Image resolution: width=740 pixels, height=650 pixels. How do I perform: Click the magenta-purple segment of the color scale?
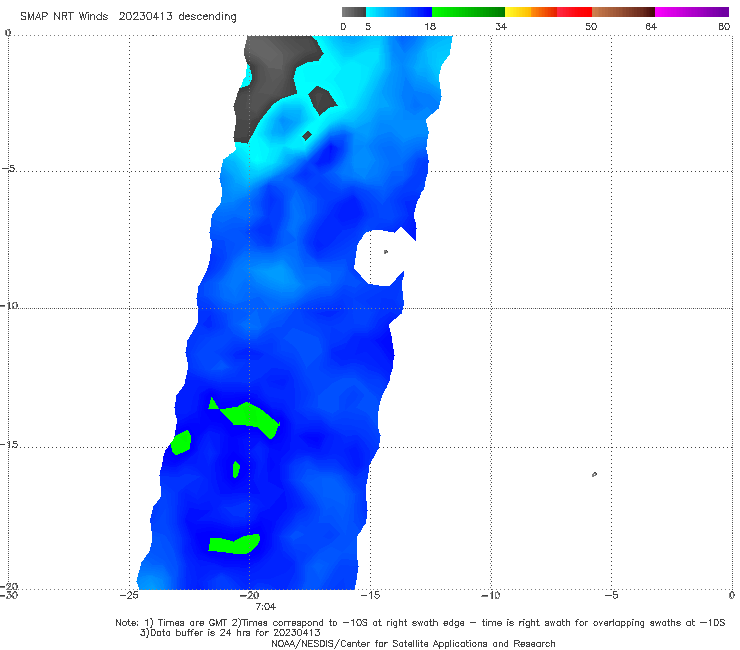coord(692,12)
